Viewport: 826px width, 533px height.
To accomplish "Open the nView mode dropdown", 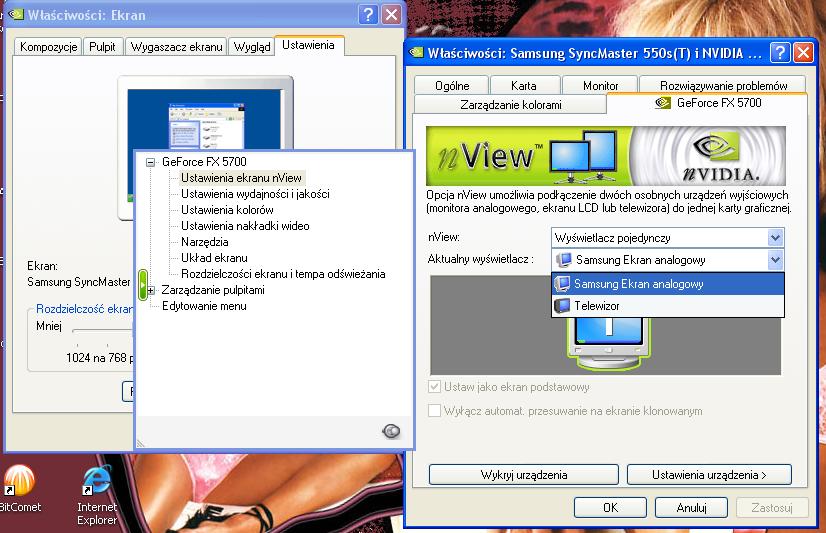I will pyautogui.click(x=774, y=238).
